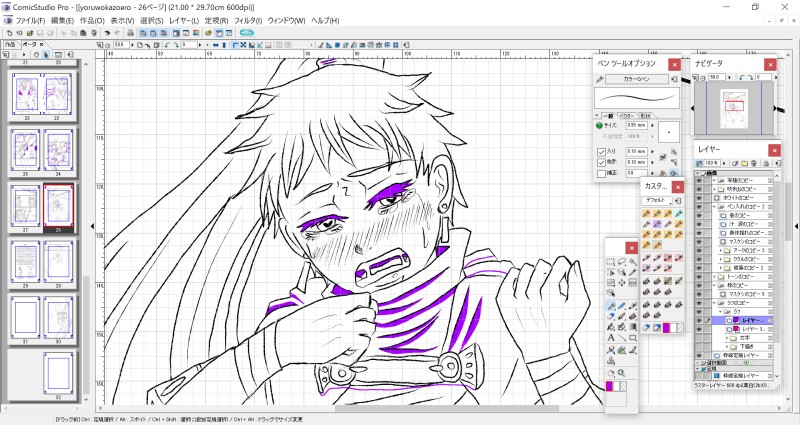Click the trash icon in layer panel

click(x=753, y=163)
